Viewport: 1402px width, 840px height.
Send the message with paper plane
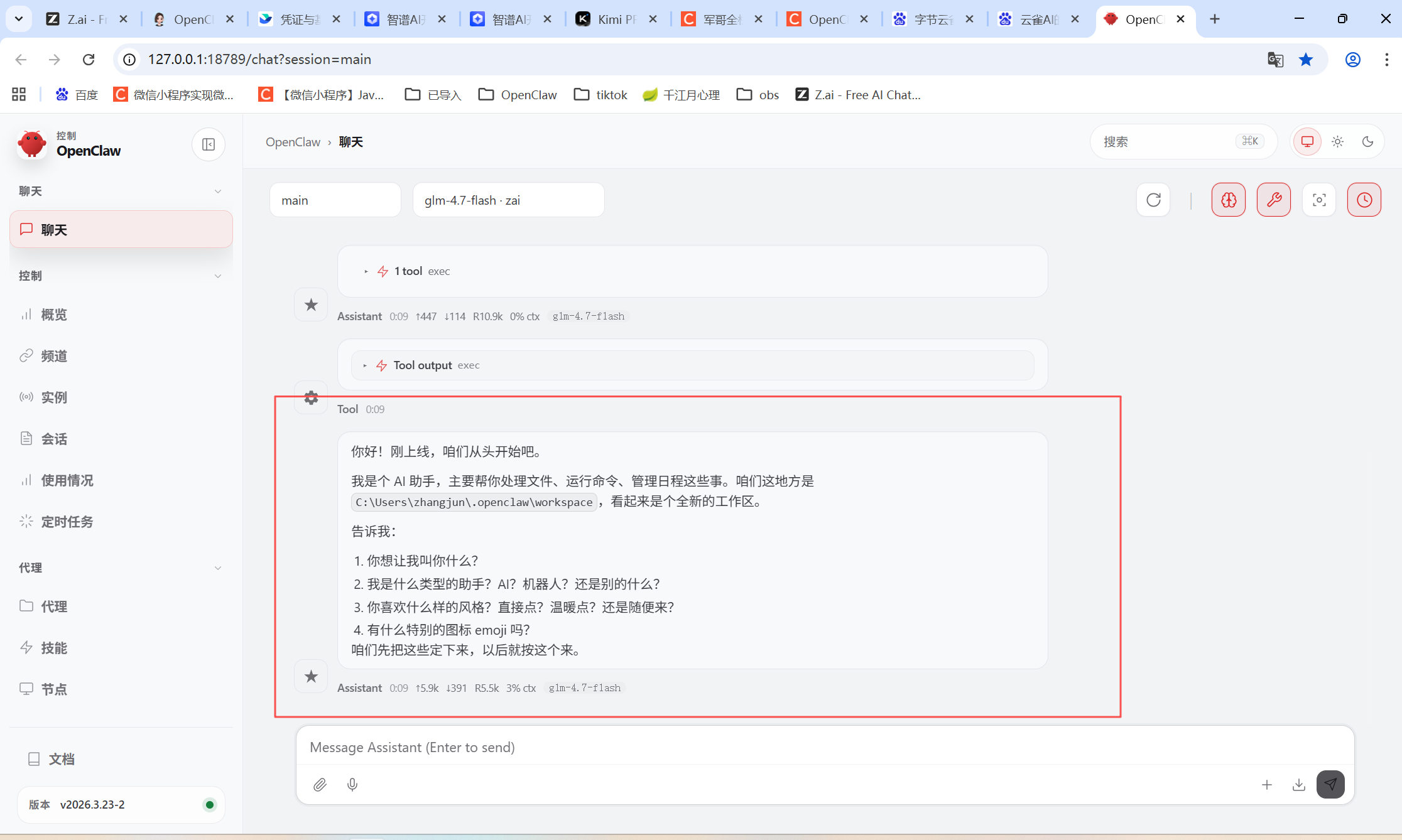point(1330,784)
